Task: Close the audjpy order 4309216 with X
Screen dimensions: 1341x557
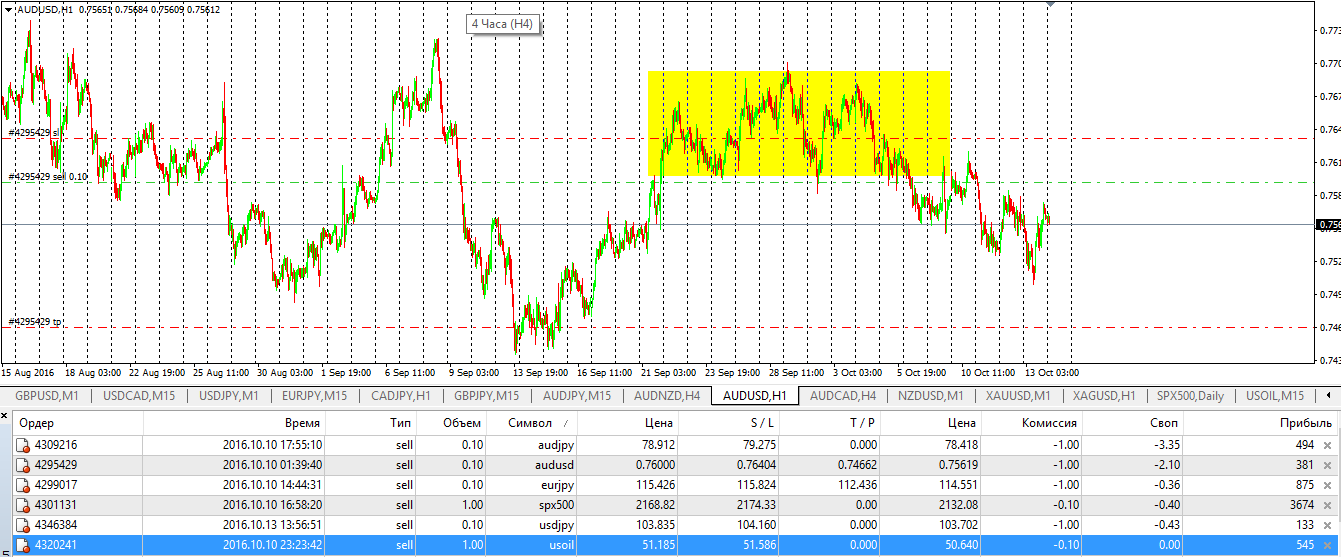Action: coord(1327,445)
